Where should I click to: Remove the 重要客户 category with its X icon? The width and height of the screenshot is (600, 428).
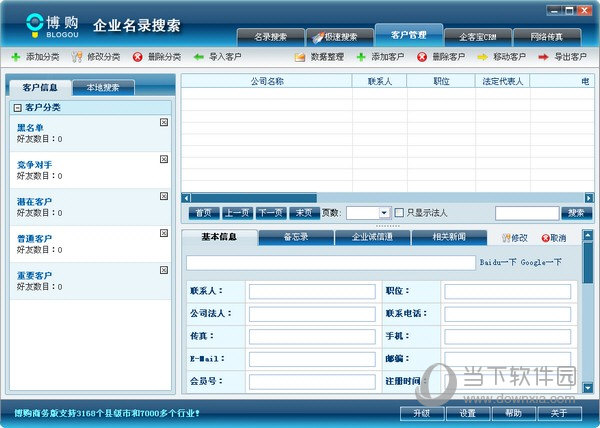coord(164,270)
